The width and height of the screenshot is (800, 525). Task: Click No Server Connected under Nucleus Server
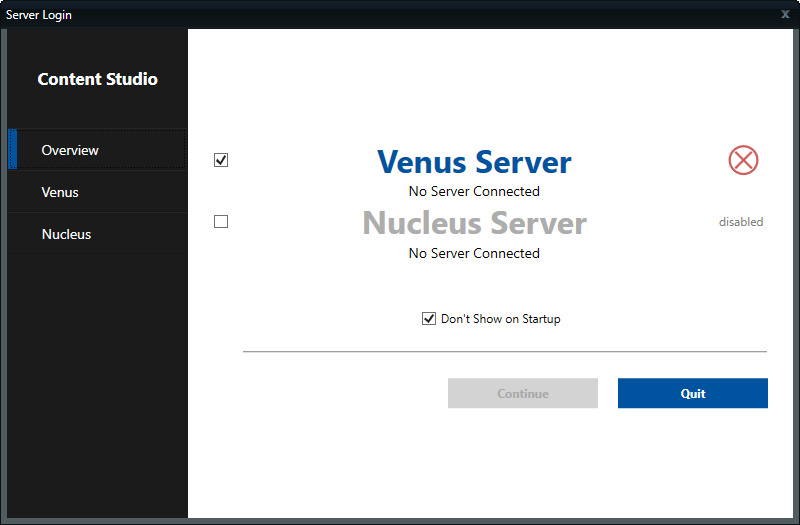pos(474,253)
